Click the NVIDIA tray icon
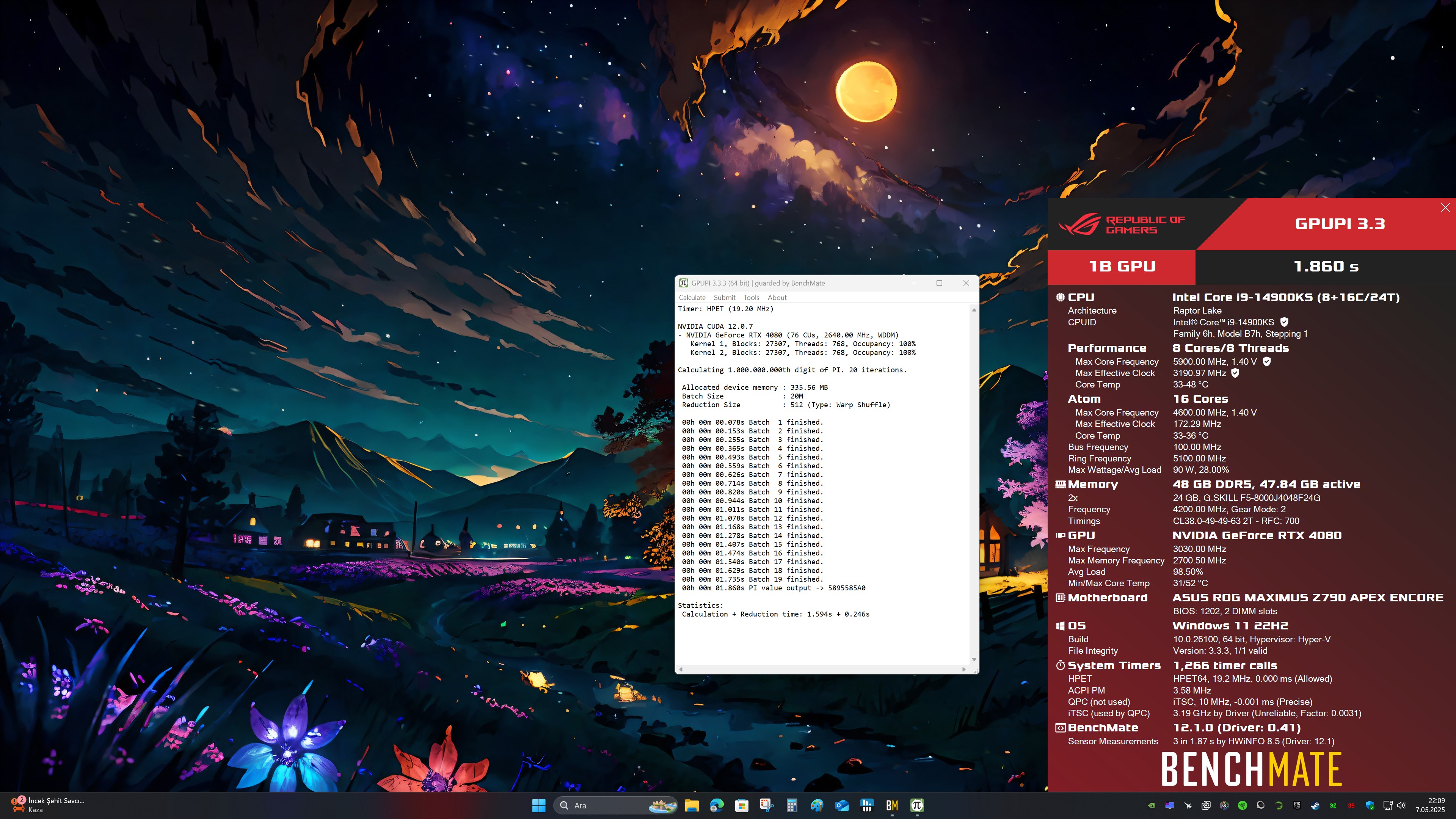 click(1152, 805)
